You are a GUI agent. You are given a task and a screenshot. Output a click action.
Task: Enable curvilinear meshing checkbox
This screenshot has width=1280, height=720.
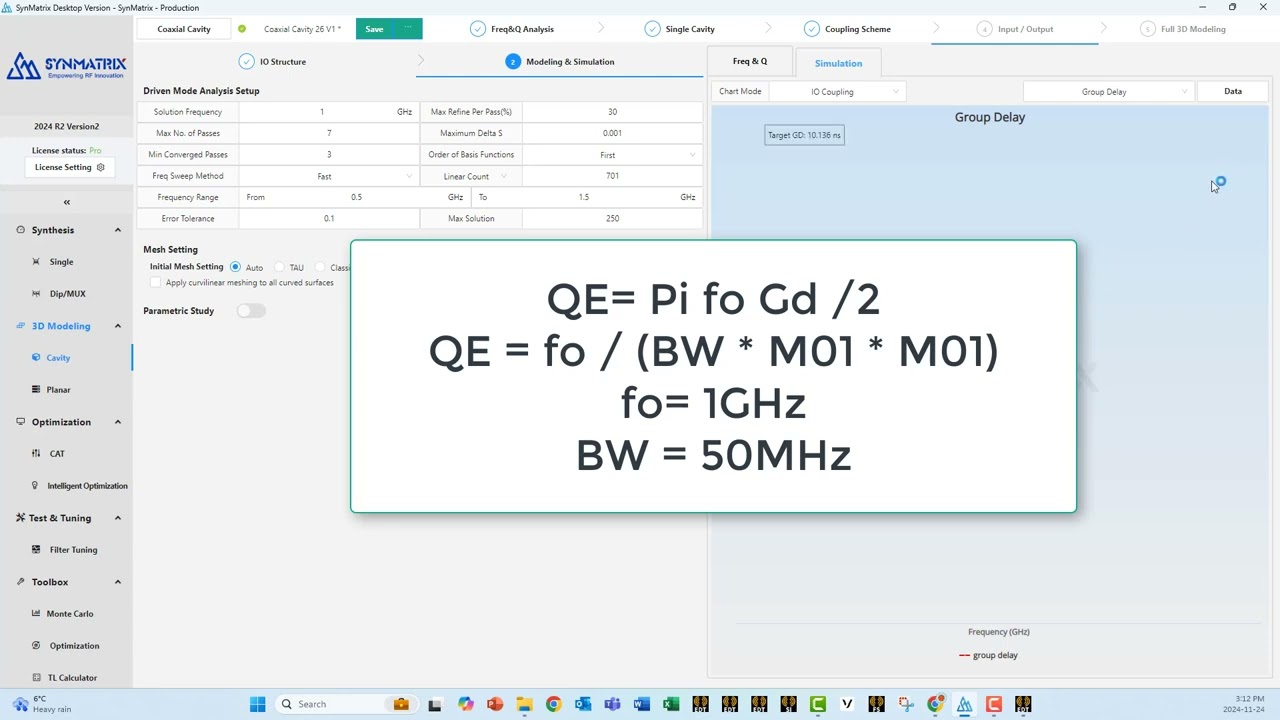(x=155, y=283)
